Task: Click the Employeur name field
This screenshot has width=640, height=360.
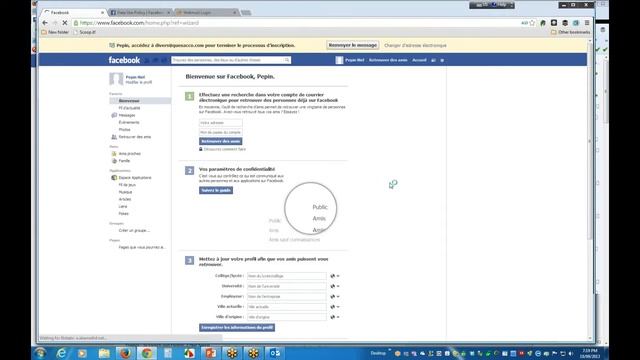Action: [x=287, y=296]
